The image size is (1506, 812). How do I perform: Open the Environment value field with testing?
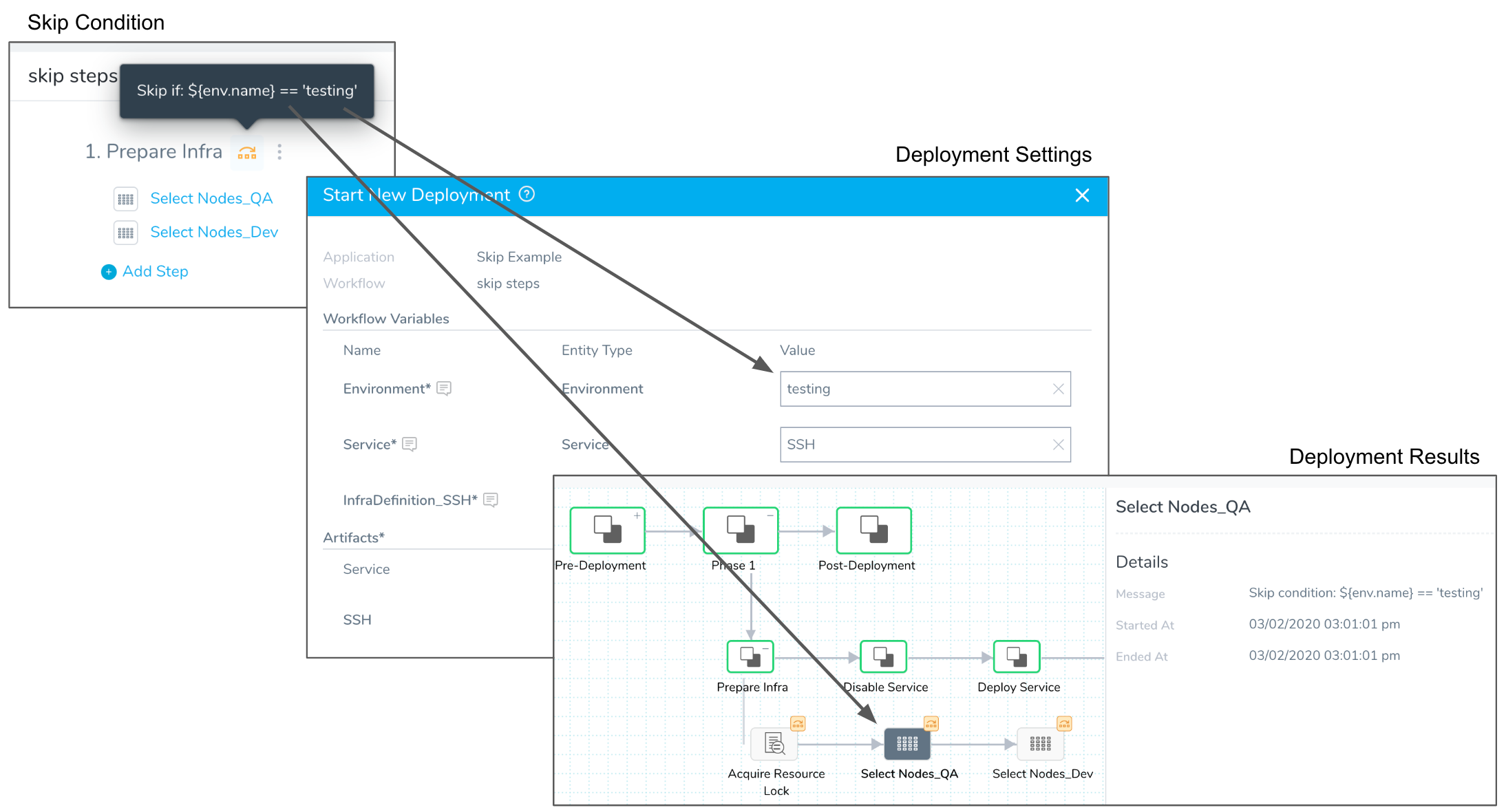click(925, 389)
